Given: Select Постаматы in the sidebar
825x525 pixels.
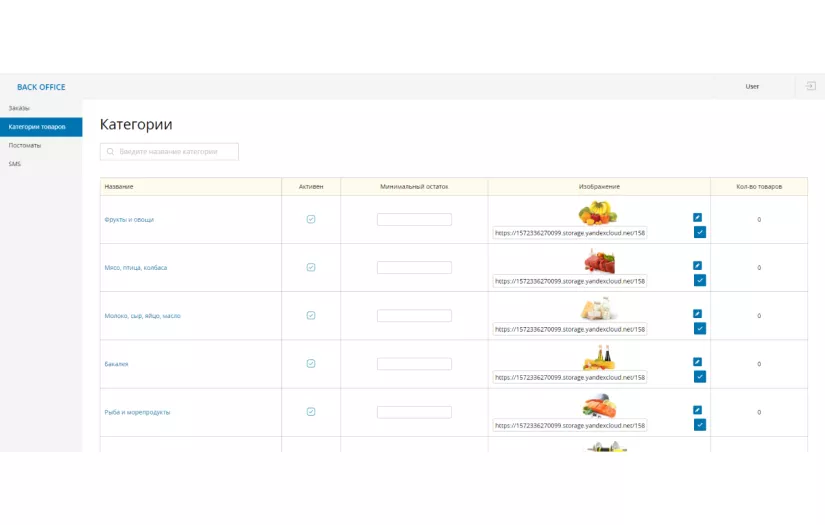Looking at the screenshot, I should pos(25,145).
